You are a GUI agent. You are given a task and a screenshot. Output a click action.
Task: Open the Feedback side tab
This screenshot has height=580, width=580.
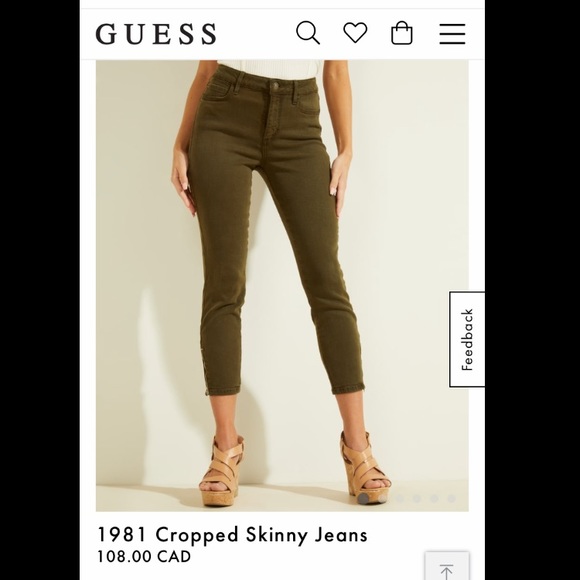[467, 340]
